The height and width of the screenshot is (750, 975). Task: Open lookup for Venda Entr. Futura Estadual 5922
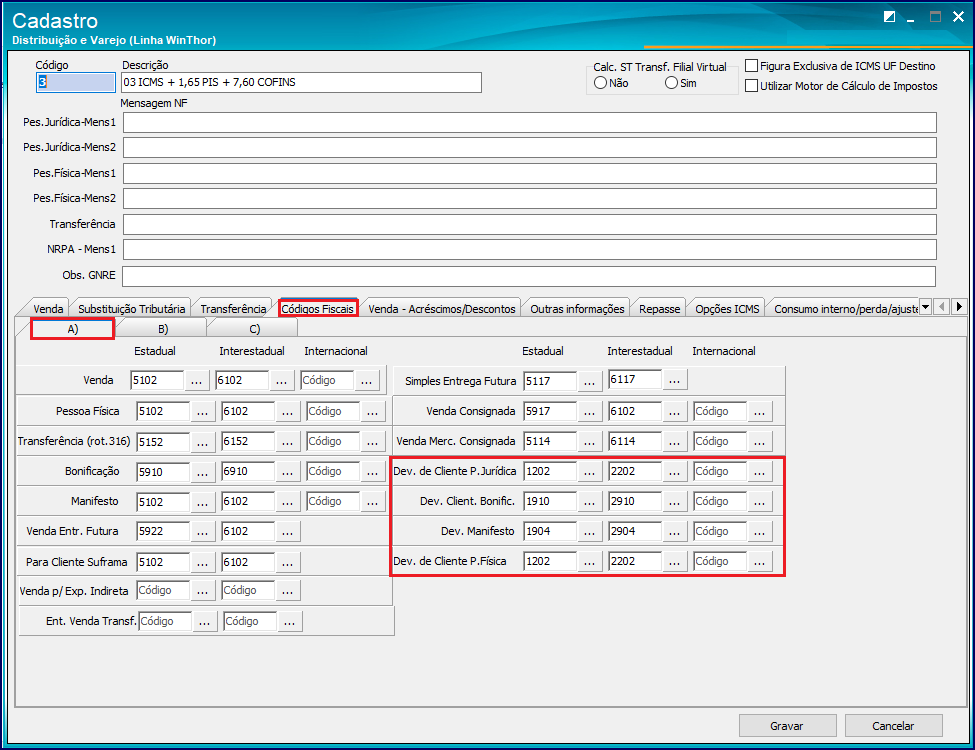click(202, 532)
